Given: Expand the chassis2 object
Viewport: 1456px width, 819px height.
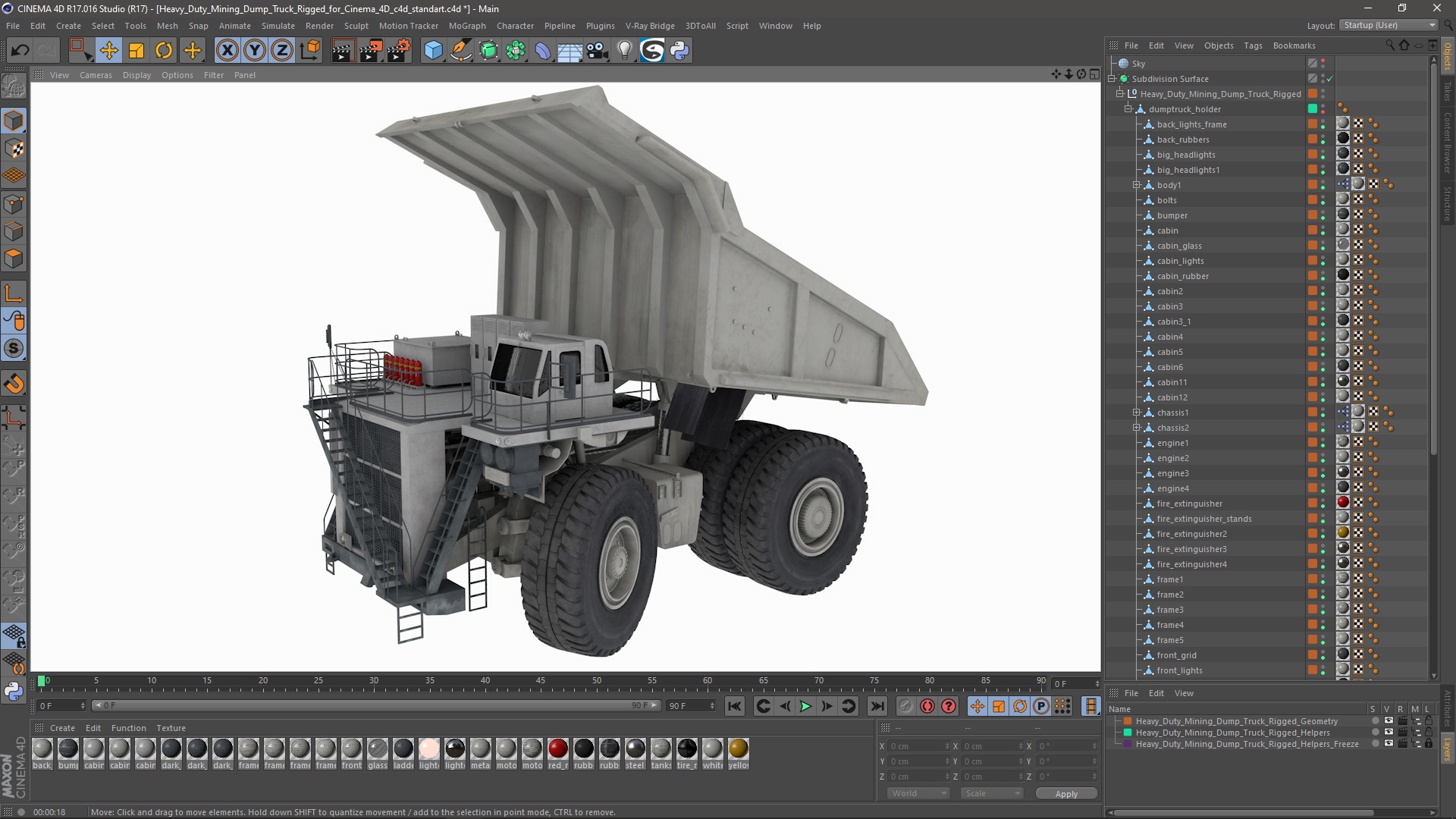Looking at the screenshot, I should tap(1137, 428).
